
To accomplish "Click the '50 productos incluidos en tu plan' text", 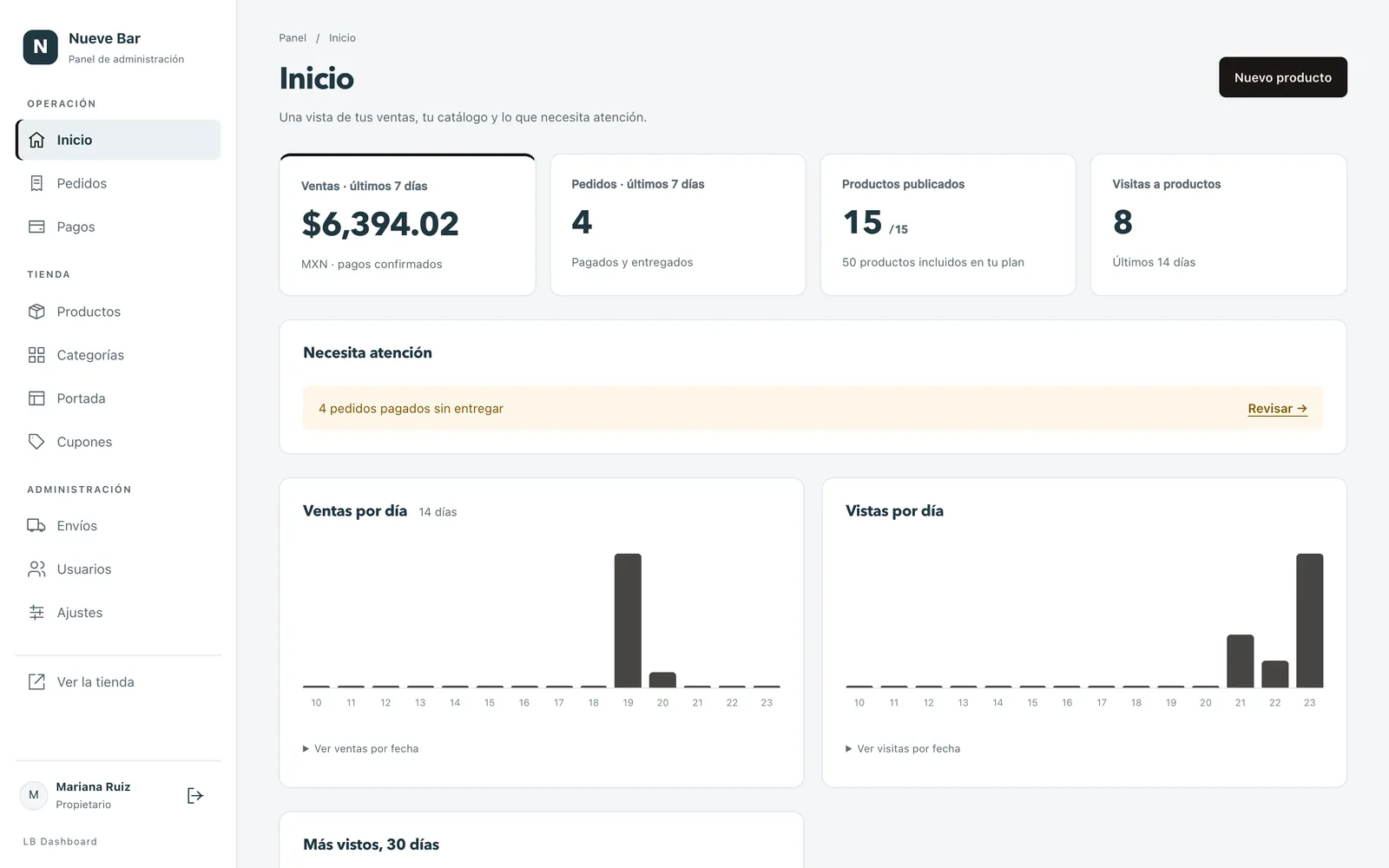I will (933, 262).
